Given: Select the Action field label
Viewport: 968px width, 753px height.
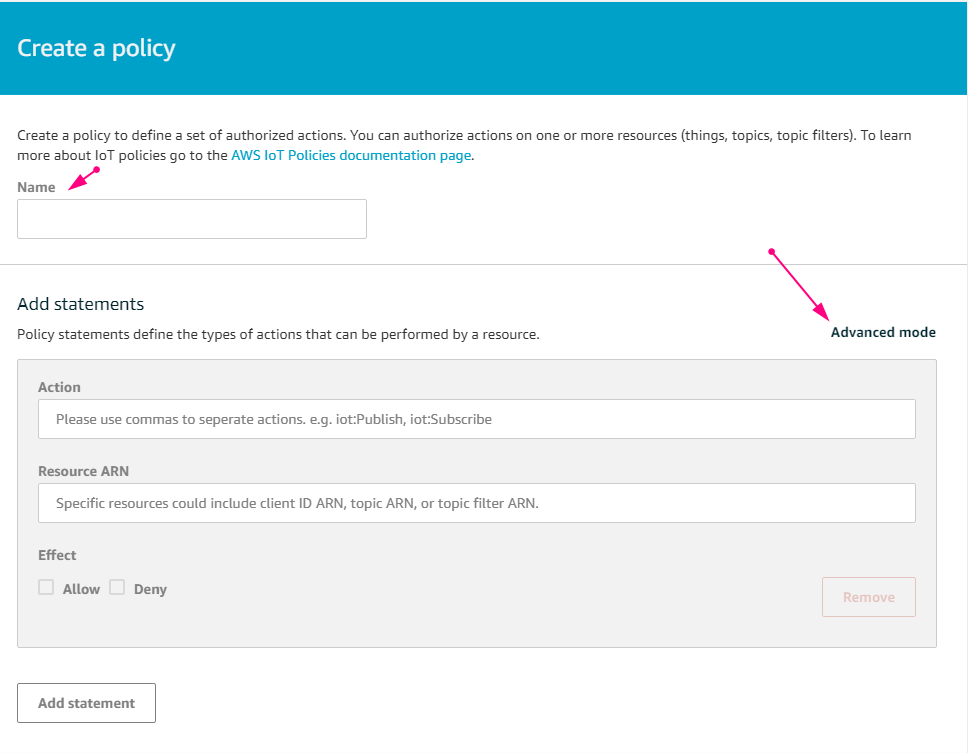Looking at the screenshot, I should tap(59, 388).
